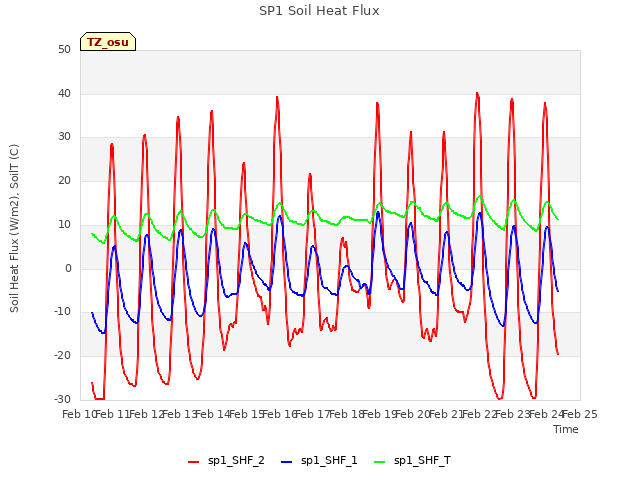Screen dimensions: 640x480
Task: Click the 30 y-axis tick label
Action: pyautogui.click(x=64, y=137)
